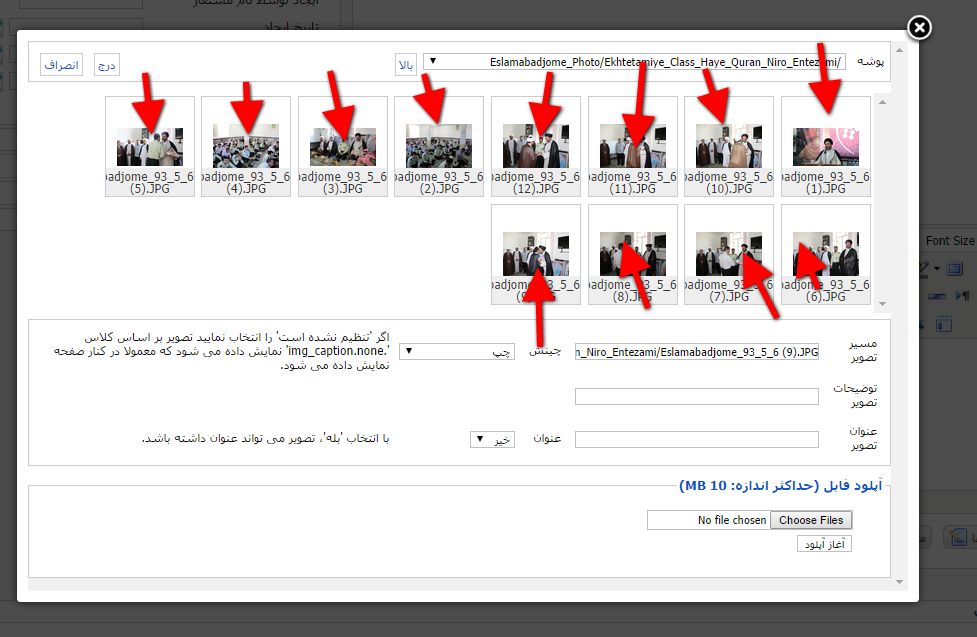Select thumbnail Eslamabadjome_93_5_6 (8).JPG
The height and width of the screenshot is (637, 977).
point(632,254)
